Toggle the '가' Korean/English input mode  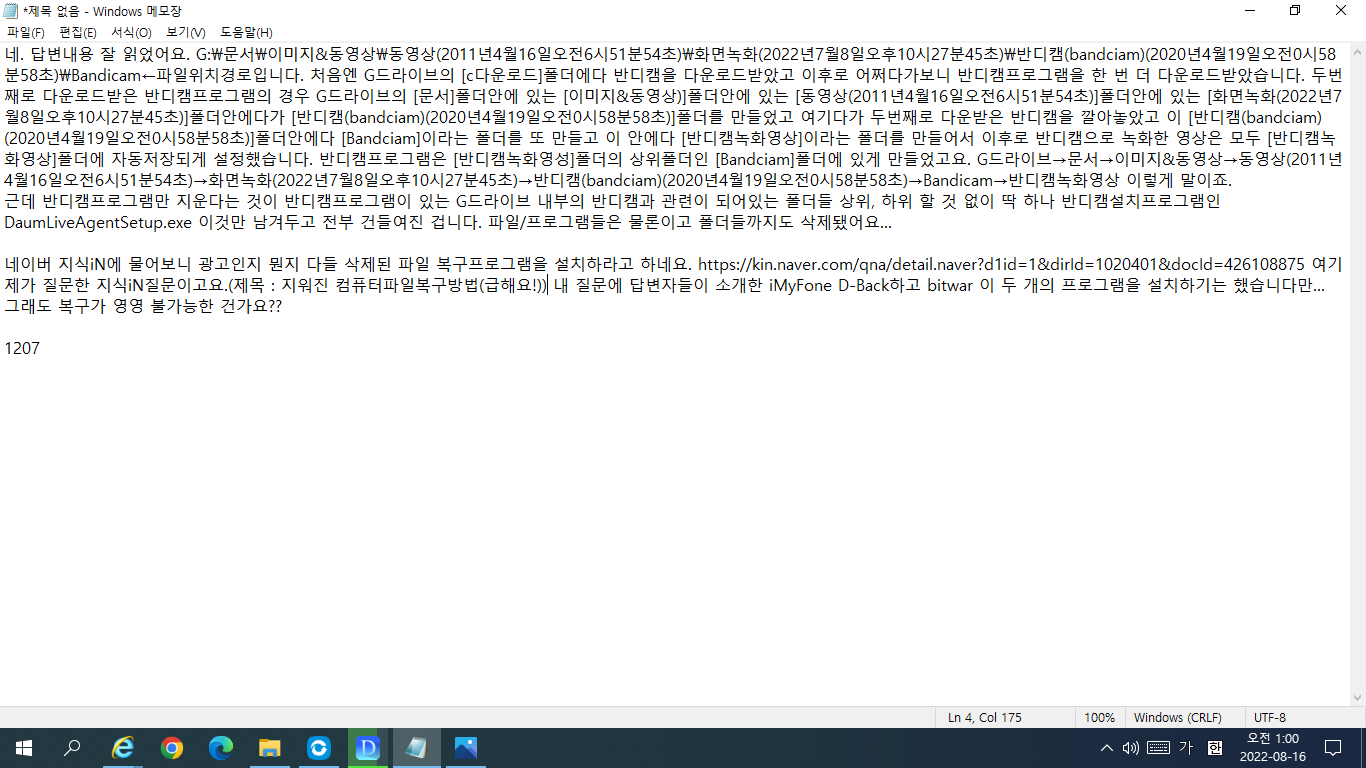1186,747
